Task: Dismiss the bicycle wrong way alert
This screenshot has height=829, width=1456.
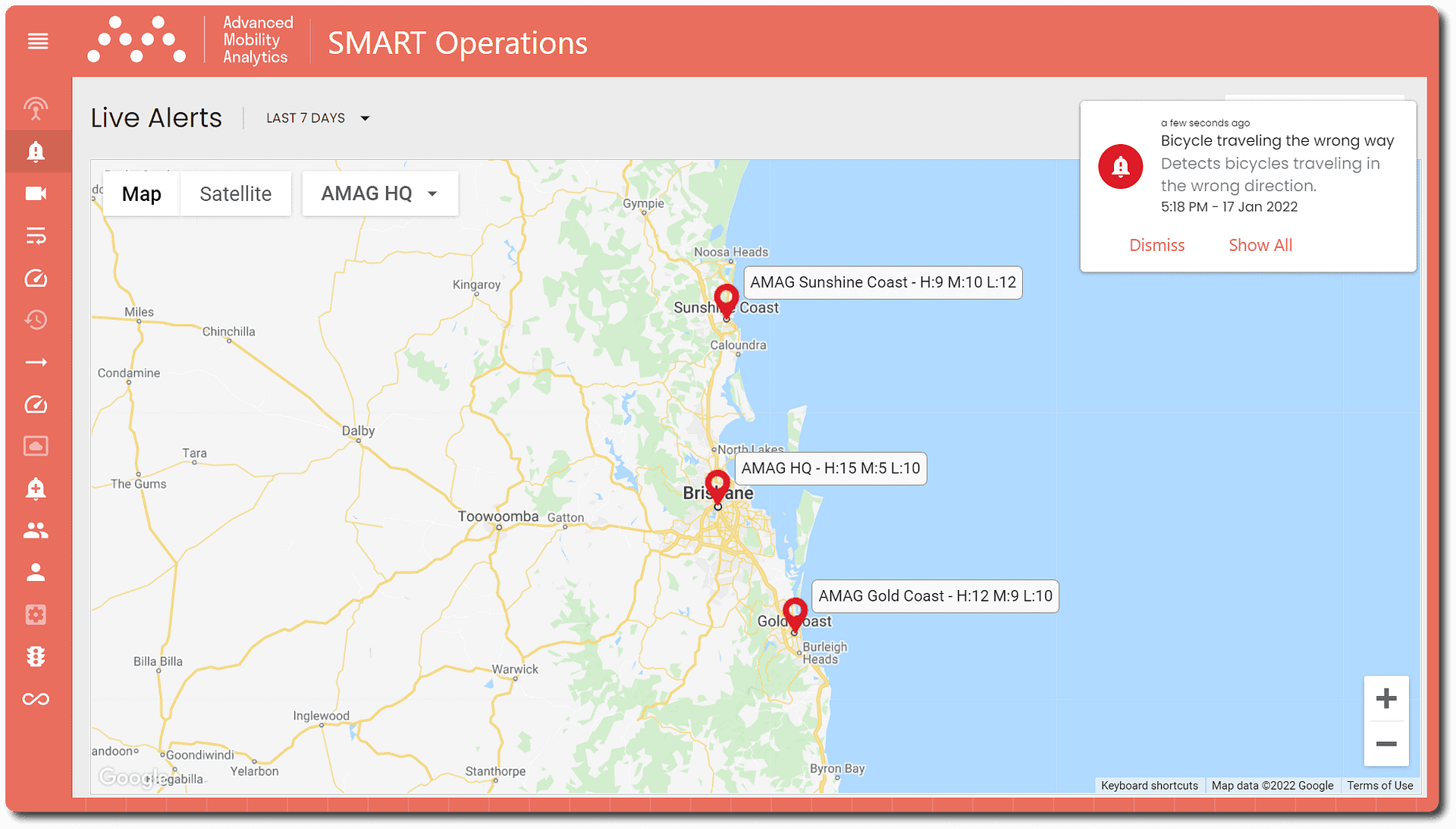Action: click(1156, 244)
